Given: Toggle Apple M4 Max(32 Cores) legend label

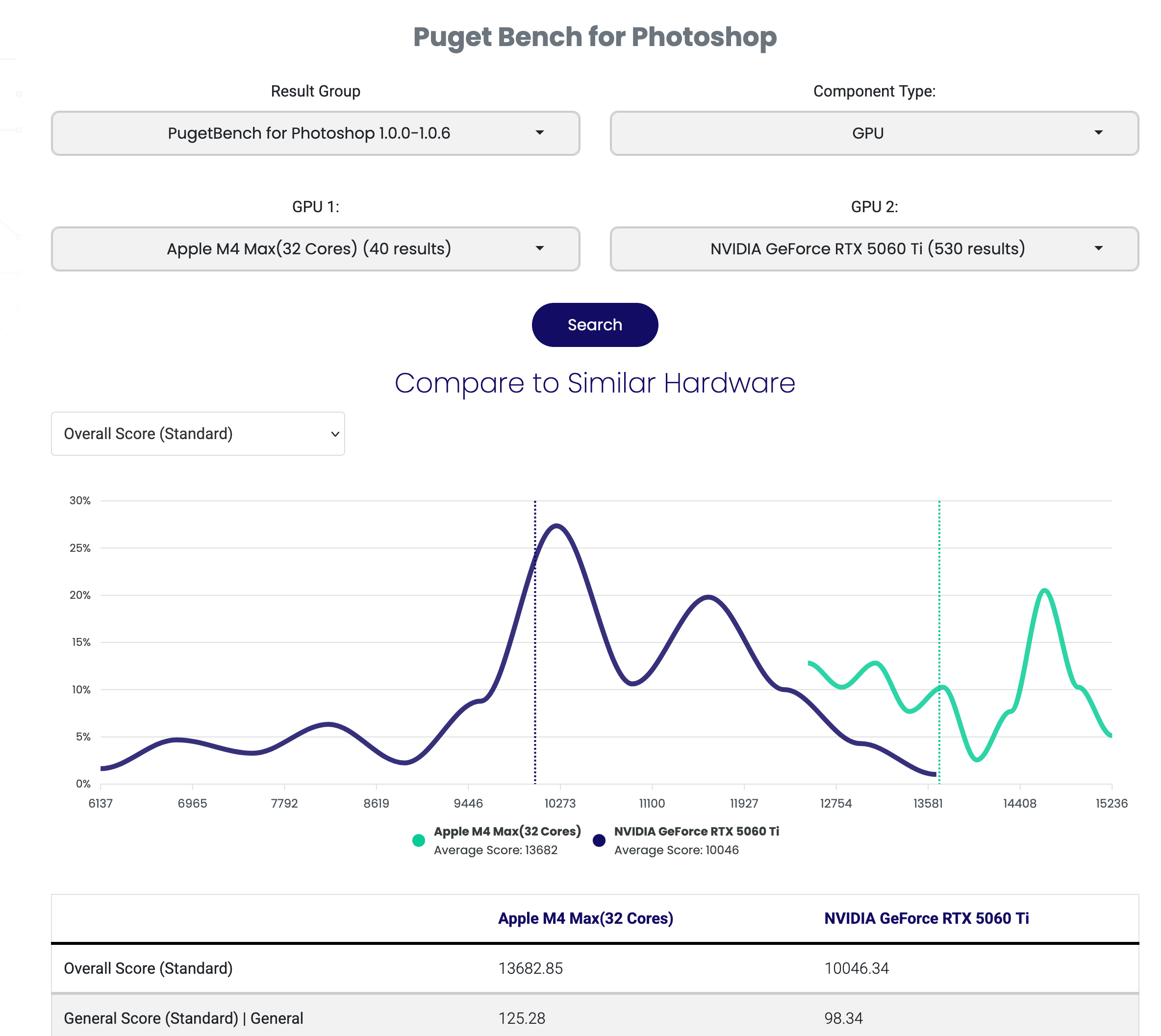Looking at the screenshot, I should pyautogui.click(x=507, y=831).
